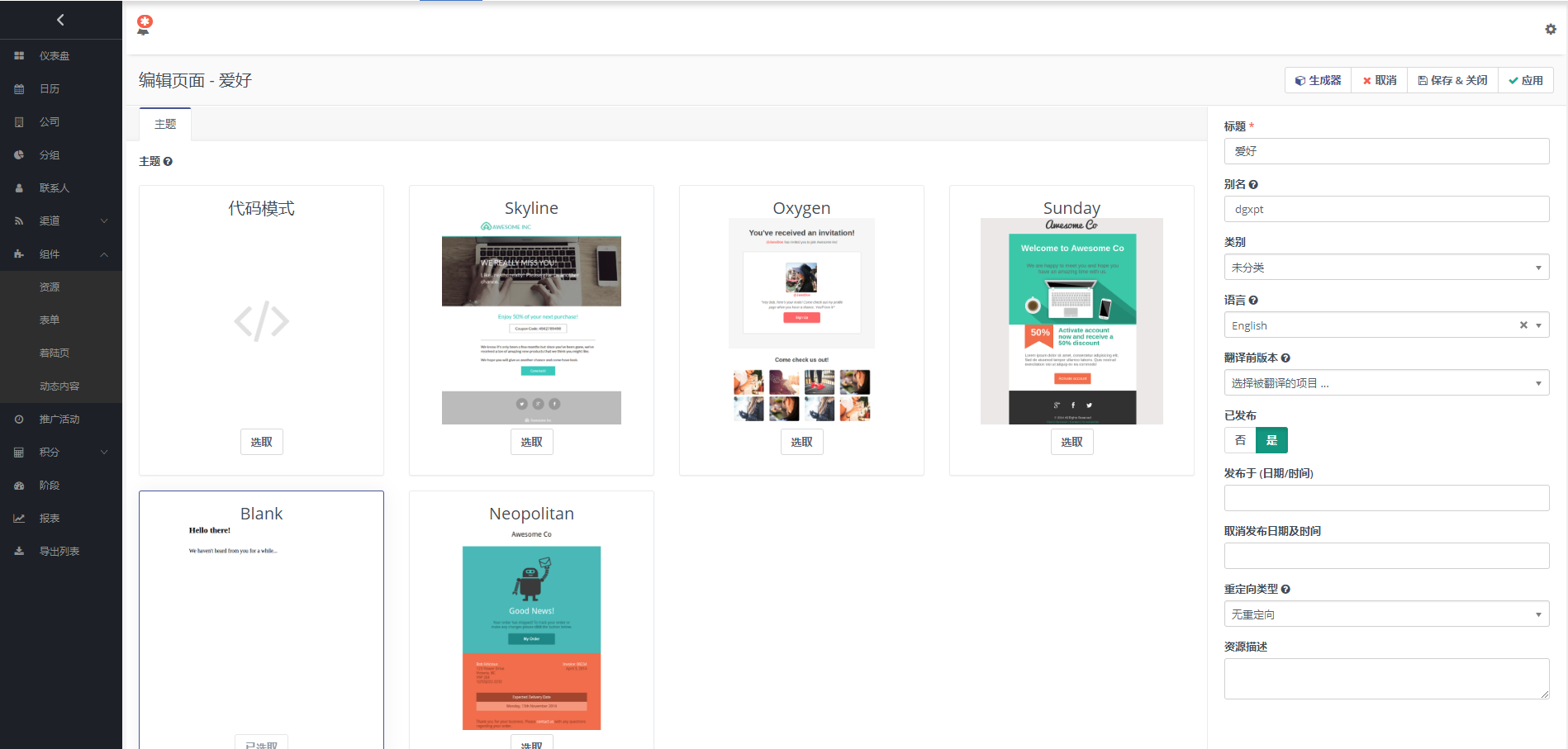Collapse the sidebar with the back arrow
1568x749 pixels.
[x=60, y=20]
